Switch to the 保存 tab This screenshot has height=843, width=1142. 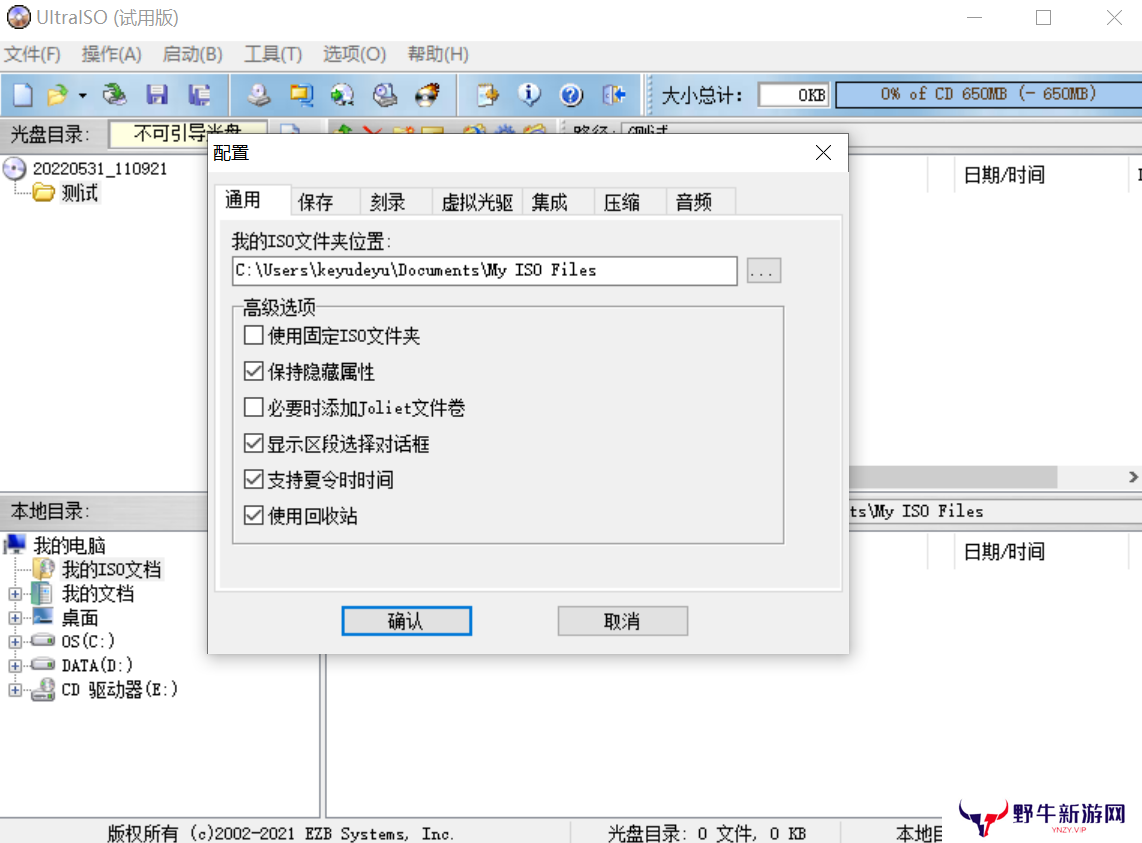[x=324, y=202]
